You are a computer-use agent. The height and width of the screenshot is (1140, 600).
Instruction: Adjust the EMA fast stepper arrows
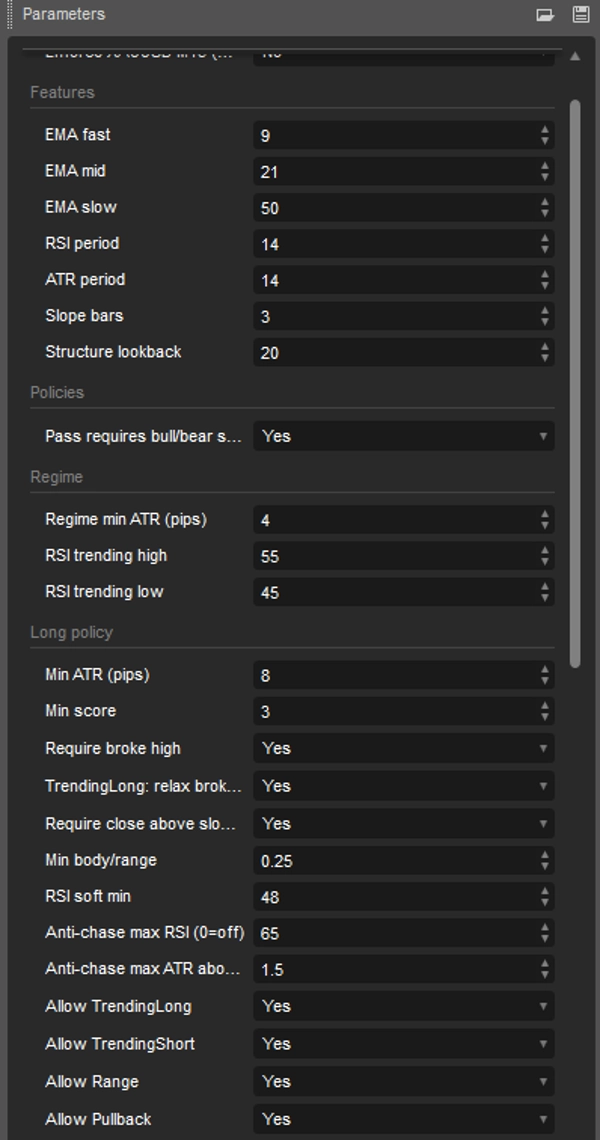(545, 135)
